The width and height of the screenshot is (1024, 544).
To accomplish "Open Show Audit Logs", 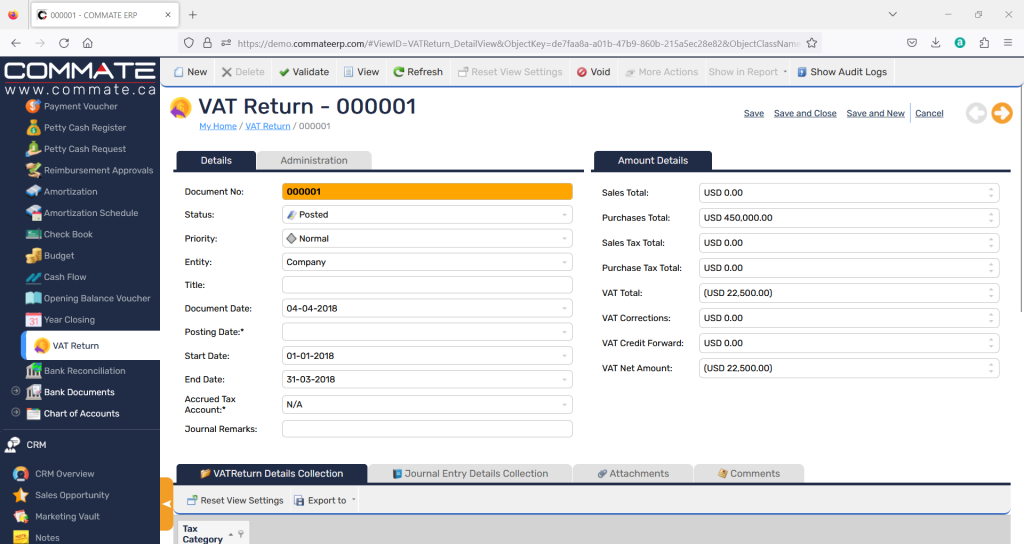I will point(841,72).
